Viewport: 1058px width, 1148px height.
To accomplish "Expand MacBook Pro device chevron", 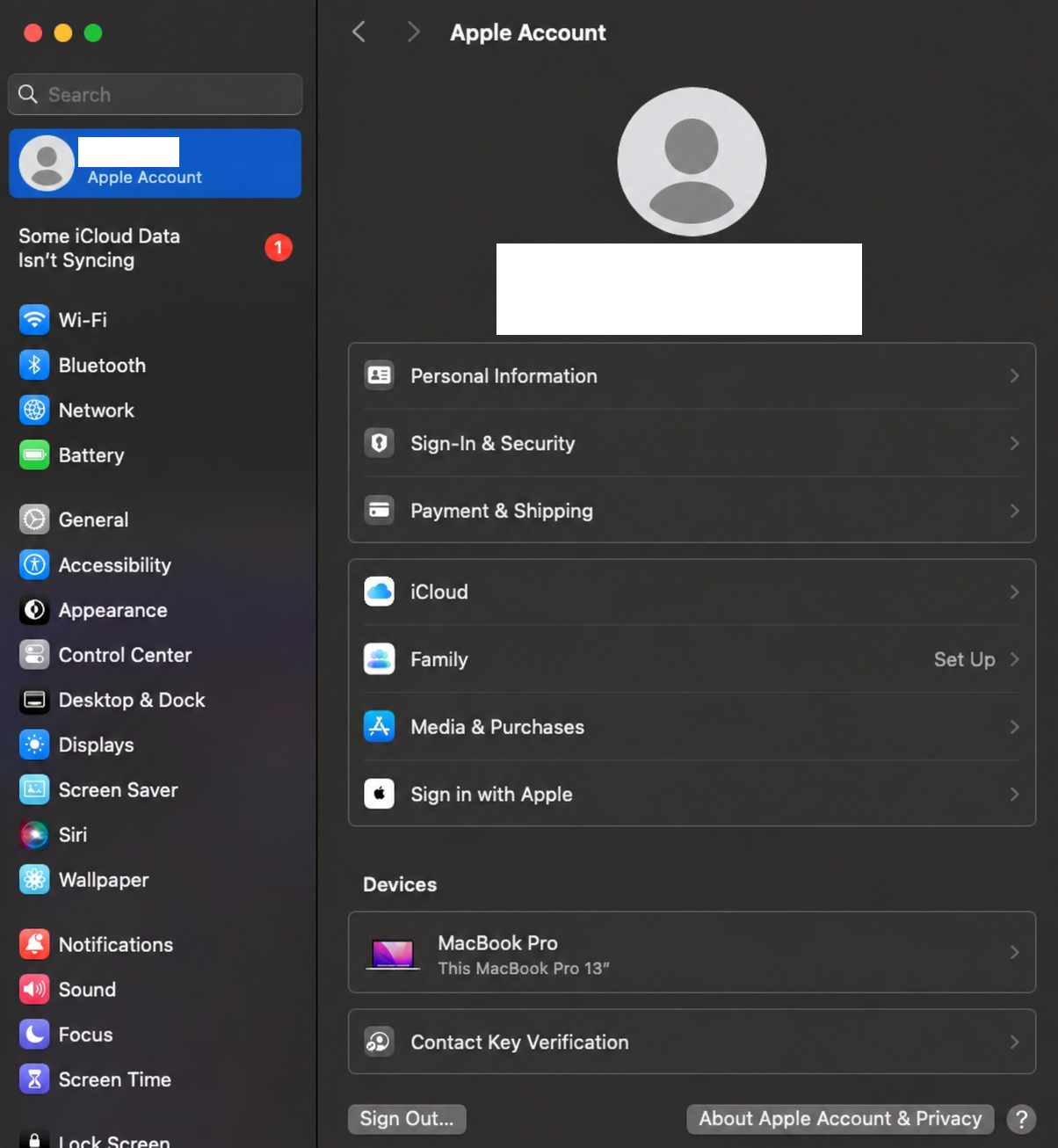I will coord(1014,952).
